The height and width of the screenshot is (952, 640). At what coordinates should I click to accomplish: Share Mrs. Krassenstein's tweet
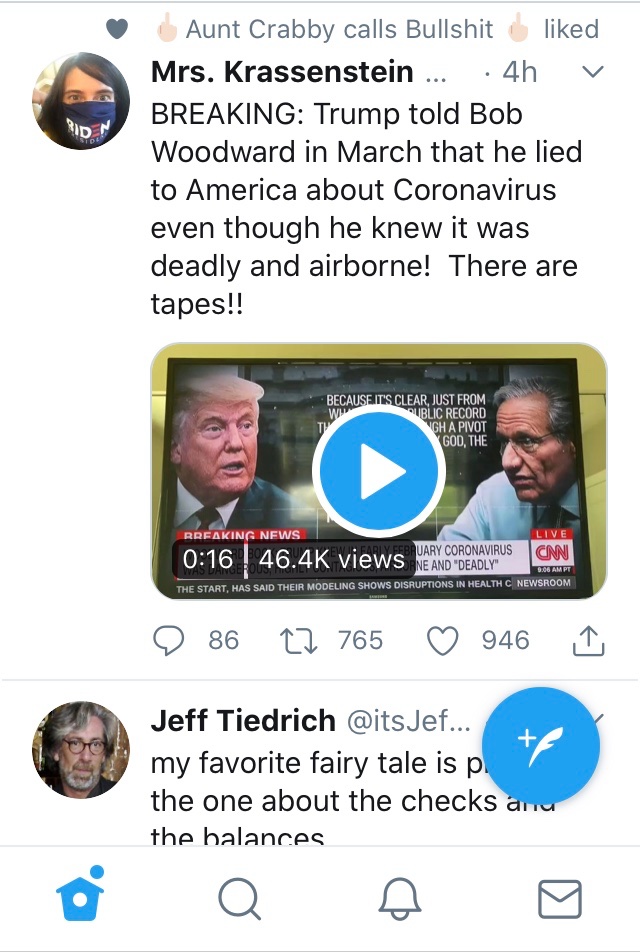pyautogui.click(x=589, y=640)
